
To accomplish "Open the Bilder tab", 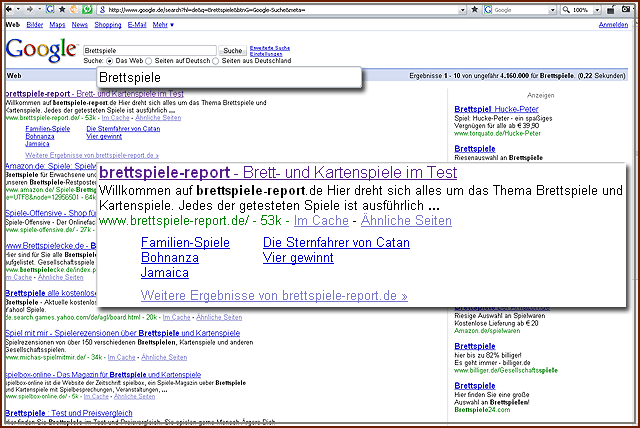I will tap(35, 24).
